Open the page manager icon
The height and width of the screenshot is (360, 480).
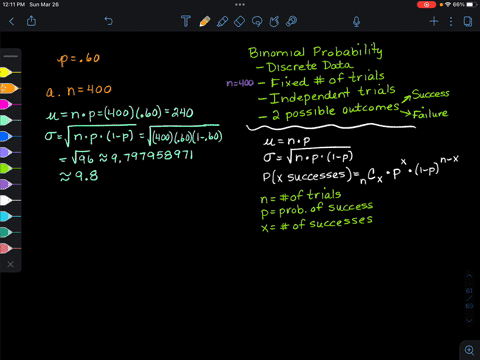(x=468, y=21)
